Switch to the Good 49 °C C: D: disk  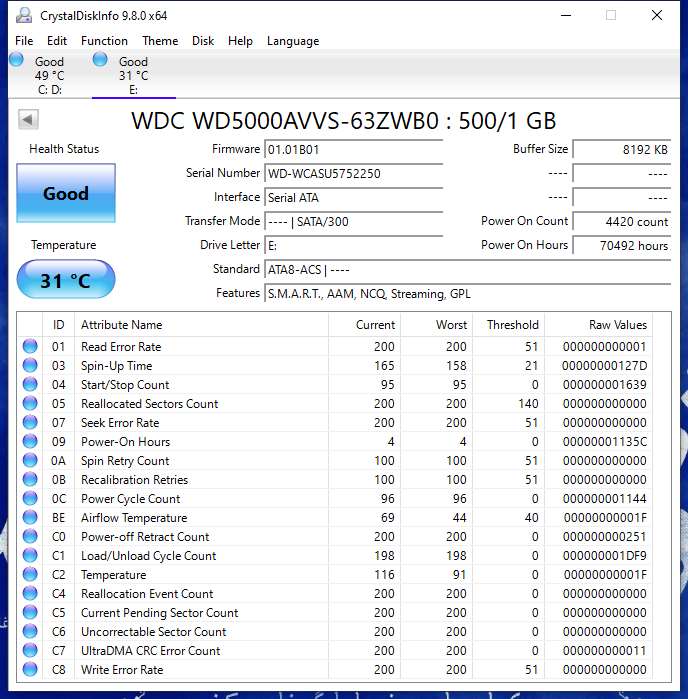(x=49, y=75)
